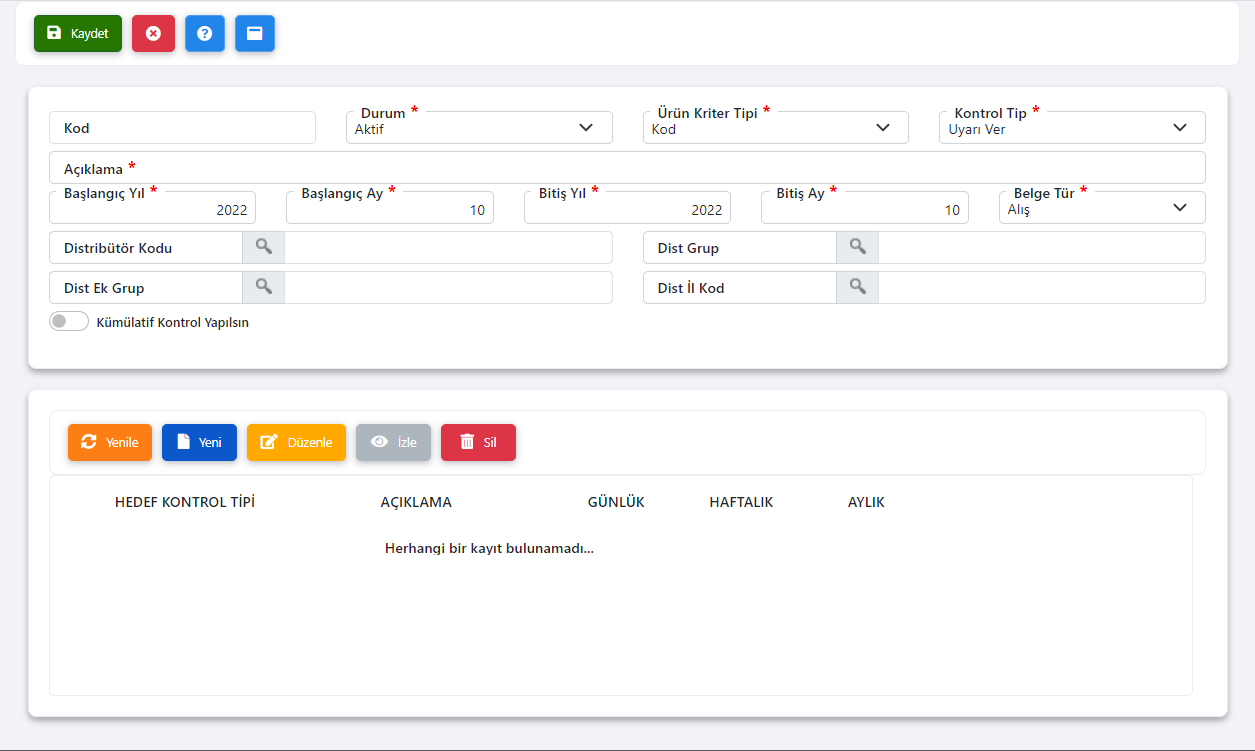The width and height of the screenshot is (1255, 751).
Task: Open help with the question mark icon
Action: tap(205, 33)
